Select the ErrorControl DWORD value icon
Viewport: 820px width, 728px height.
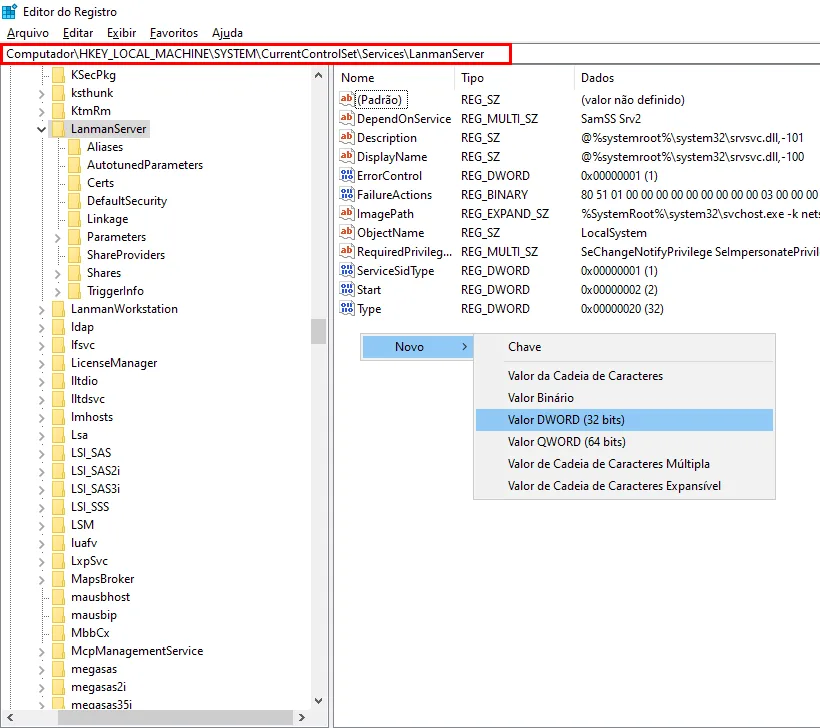pyautogui.click(x=346, y=175)
